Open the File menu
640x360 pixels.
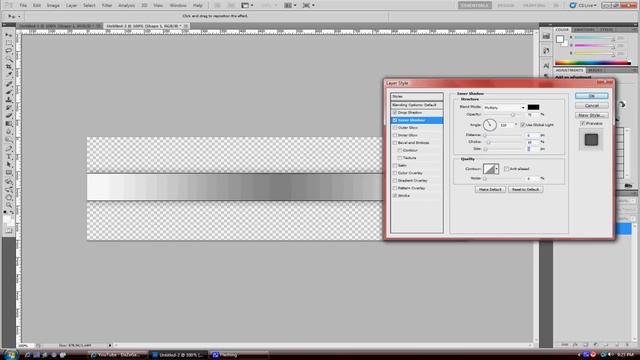pos(23,5)
